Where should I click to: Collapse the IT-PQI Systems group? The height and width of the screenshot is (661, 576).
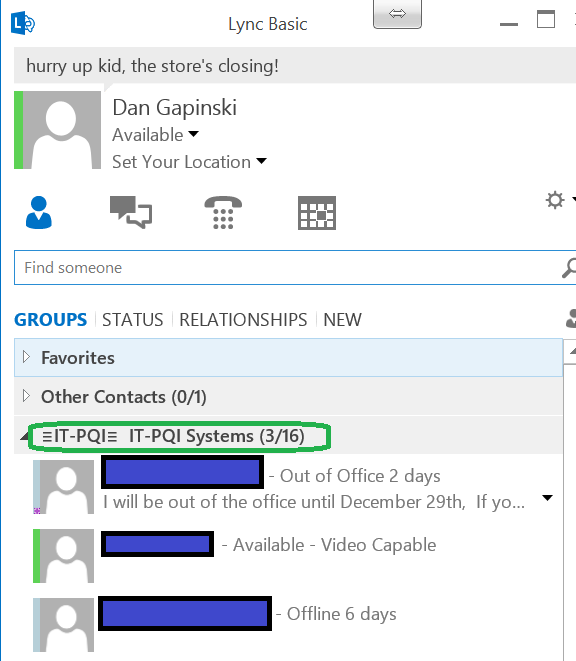(x=24, y=436)
